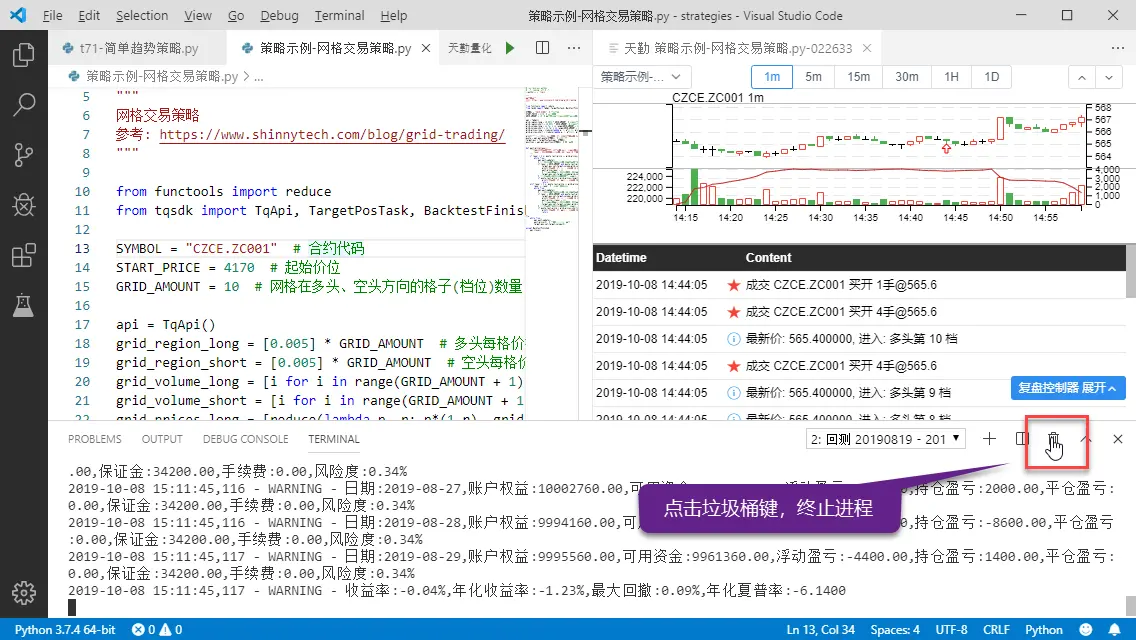The width and height of the screenshot is (1136, 640).
Task: Switch to the DEBUG CONSOLE tab
Action: (x=246, y=439)
